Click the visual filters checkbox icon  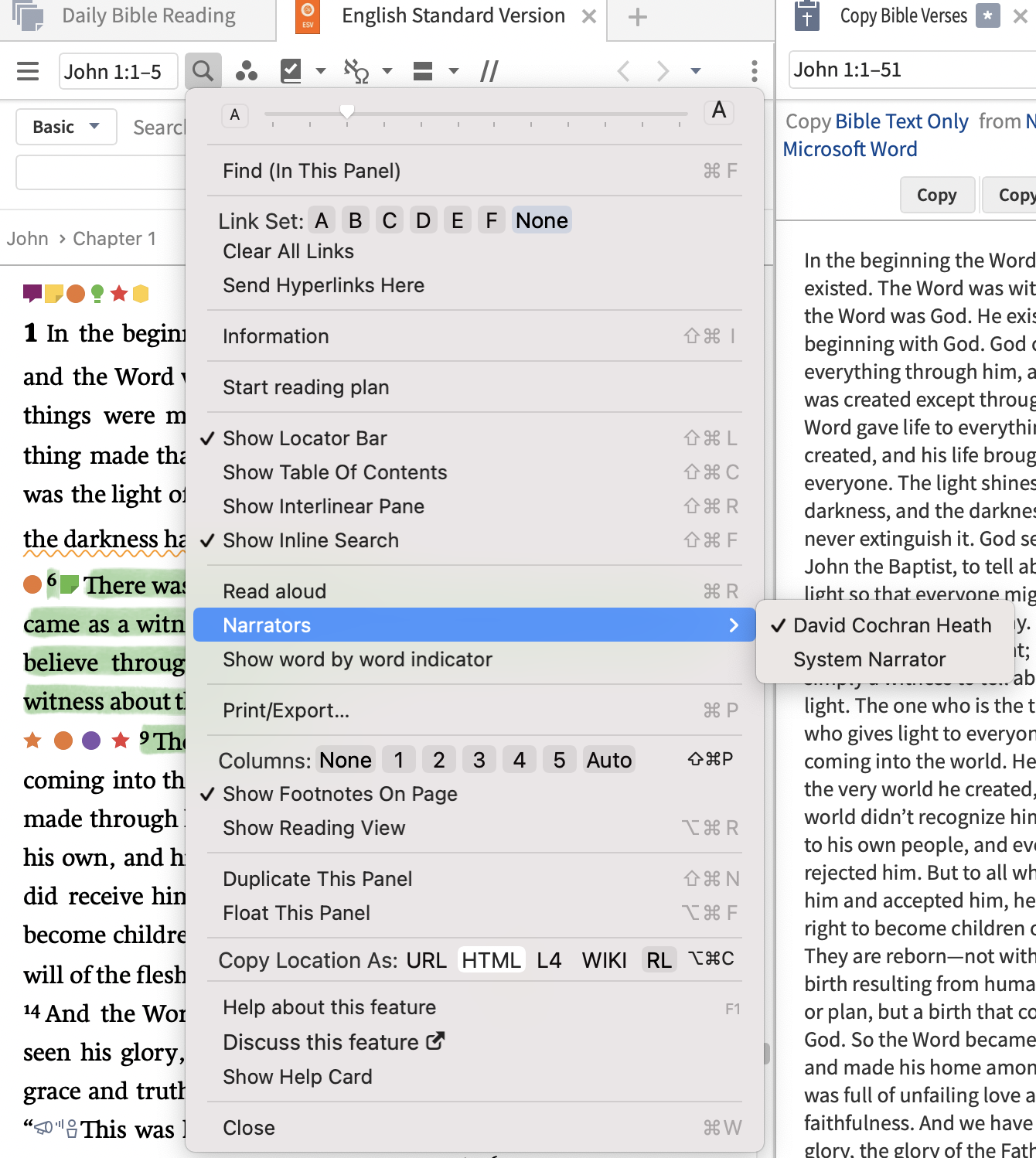291,71
